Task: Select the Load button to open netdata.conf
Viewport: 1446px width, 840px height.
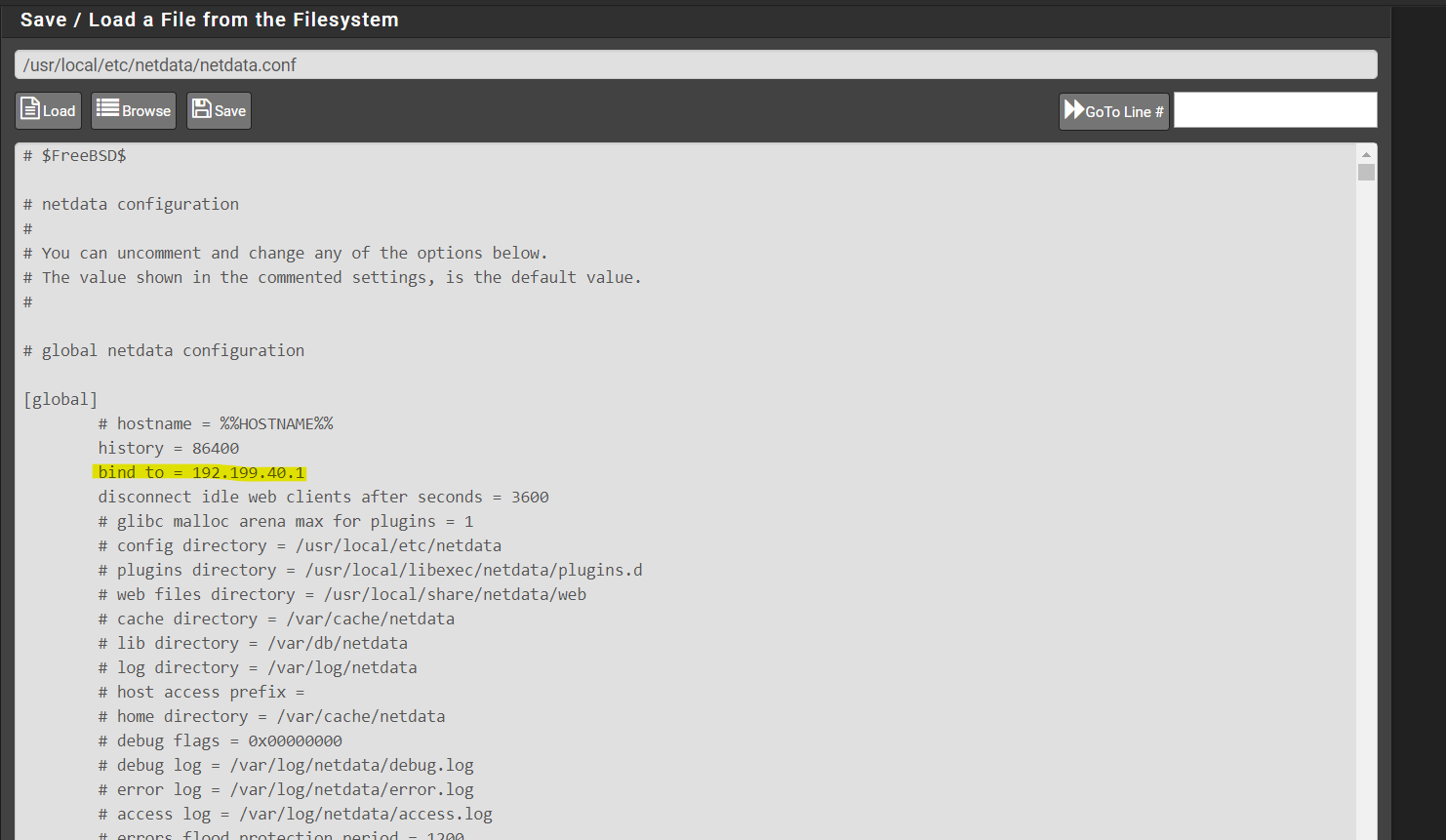Action: point(48,110)
